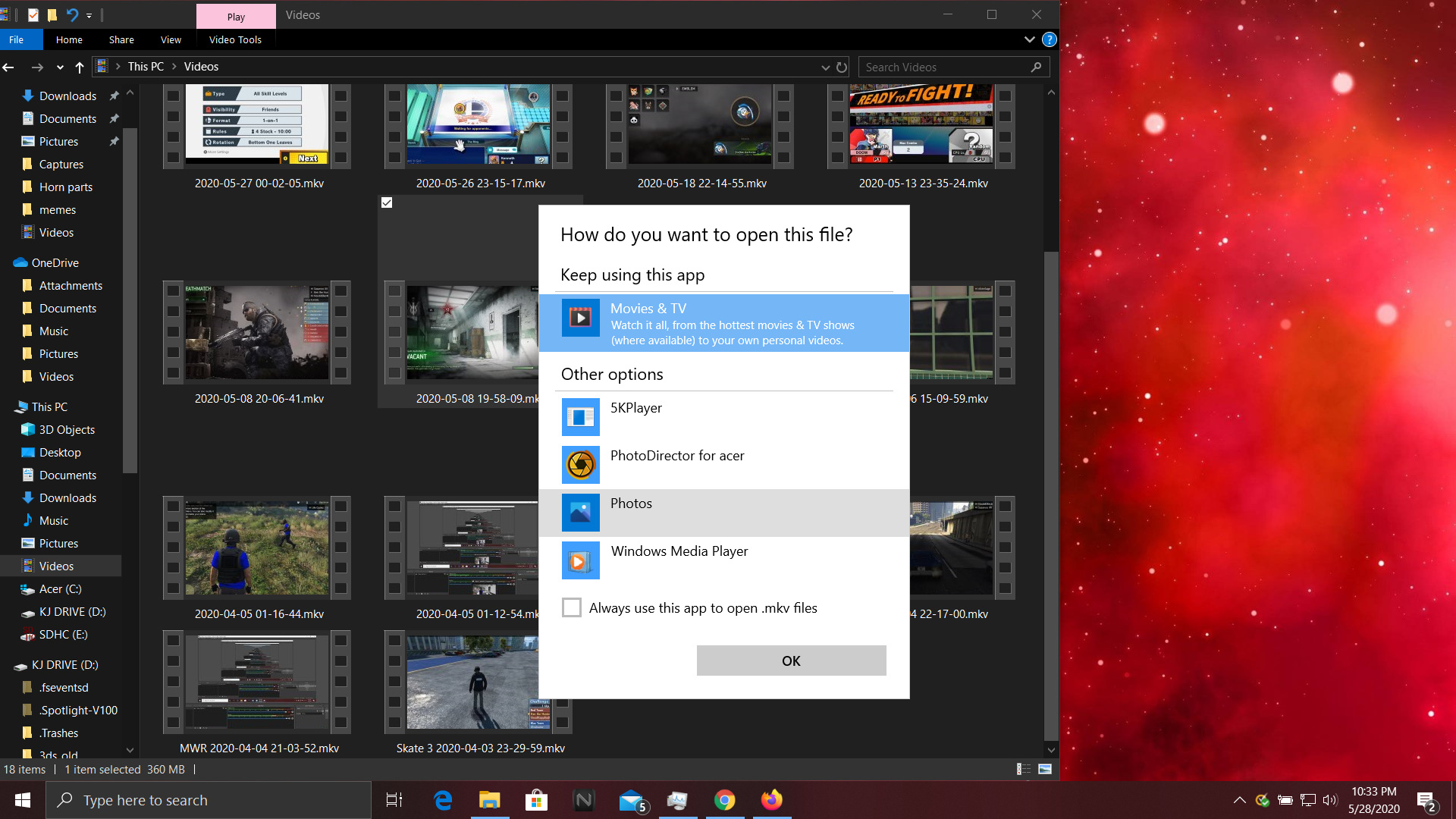Open Quick access Downloads folder
Screen dimensions: 1456x819
pyautogui.click(x=67, y=96)
